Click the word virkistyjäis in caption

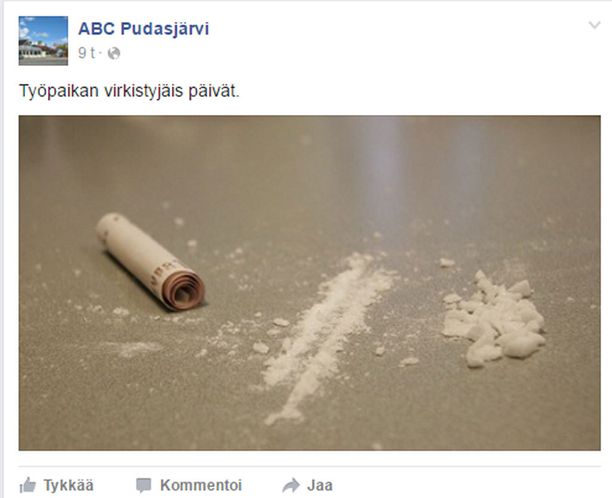[x=143, y=91]
